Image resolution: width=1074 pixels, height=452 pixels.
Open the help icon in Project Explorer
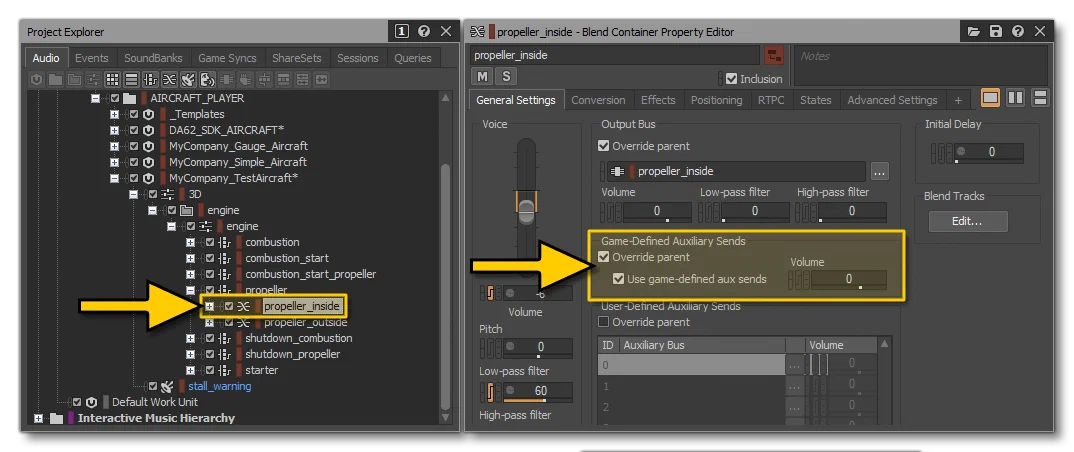(x=424, y=31)
